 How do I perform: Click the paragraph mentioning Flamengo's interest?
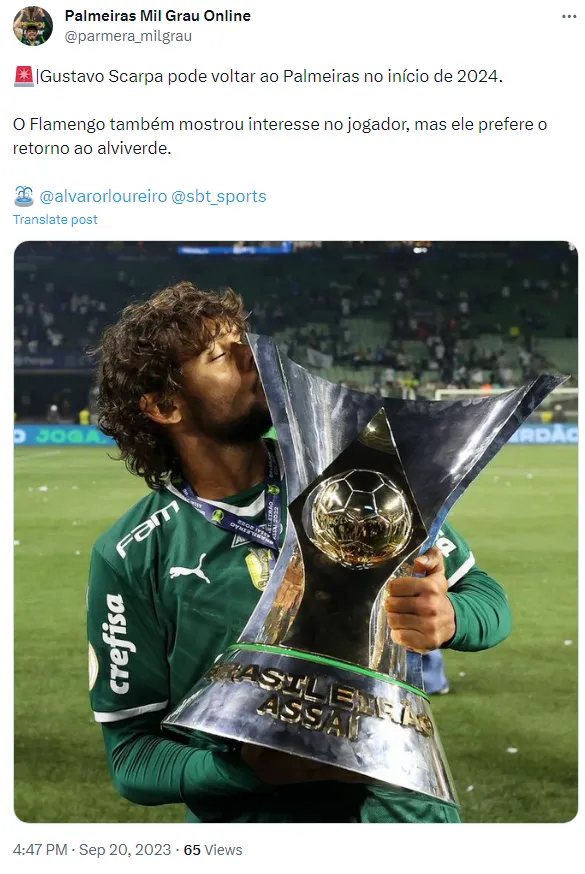pos(280,136)
